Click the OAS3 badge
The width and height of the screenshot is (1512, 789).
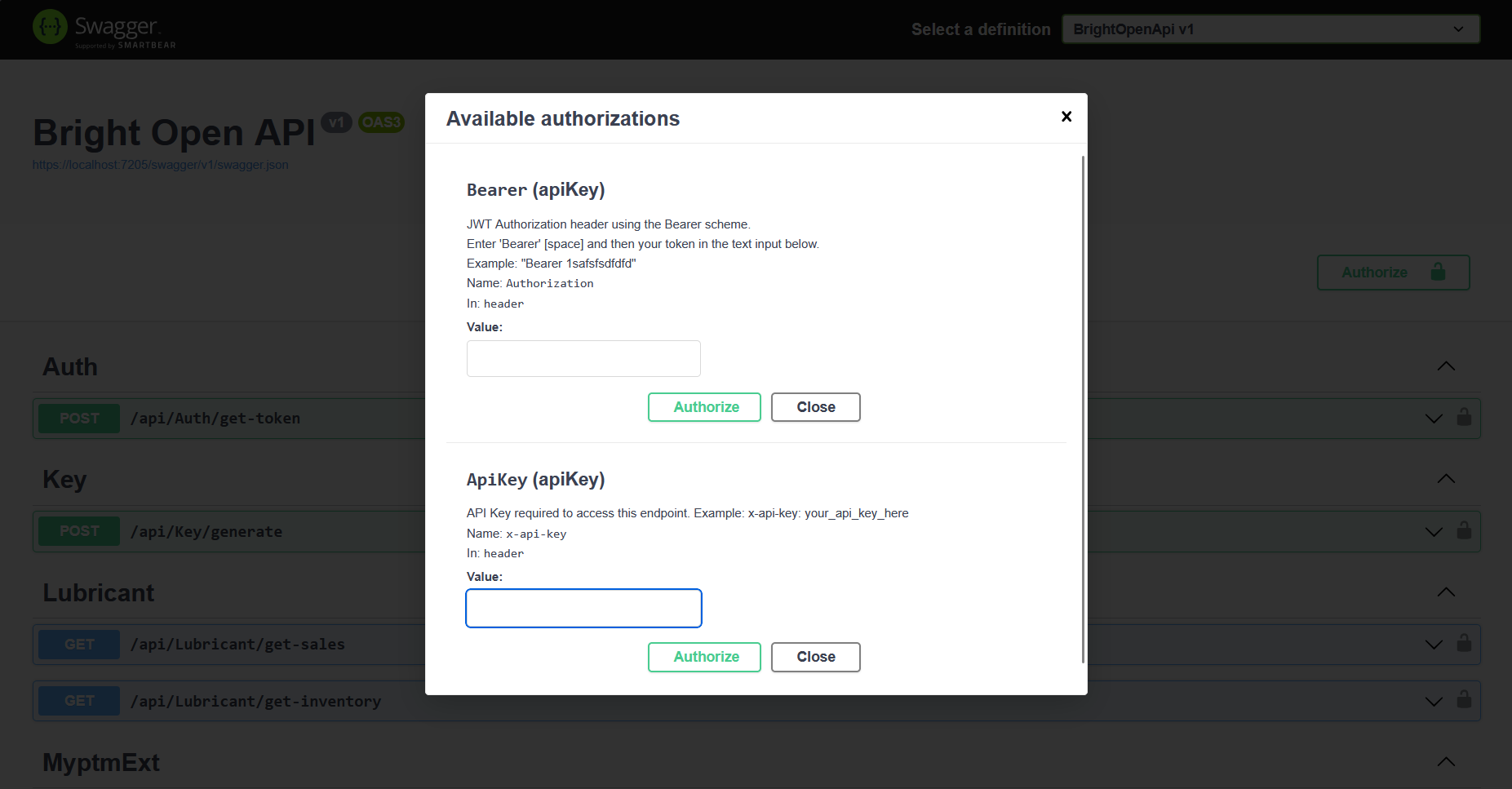click(381, 122)
